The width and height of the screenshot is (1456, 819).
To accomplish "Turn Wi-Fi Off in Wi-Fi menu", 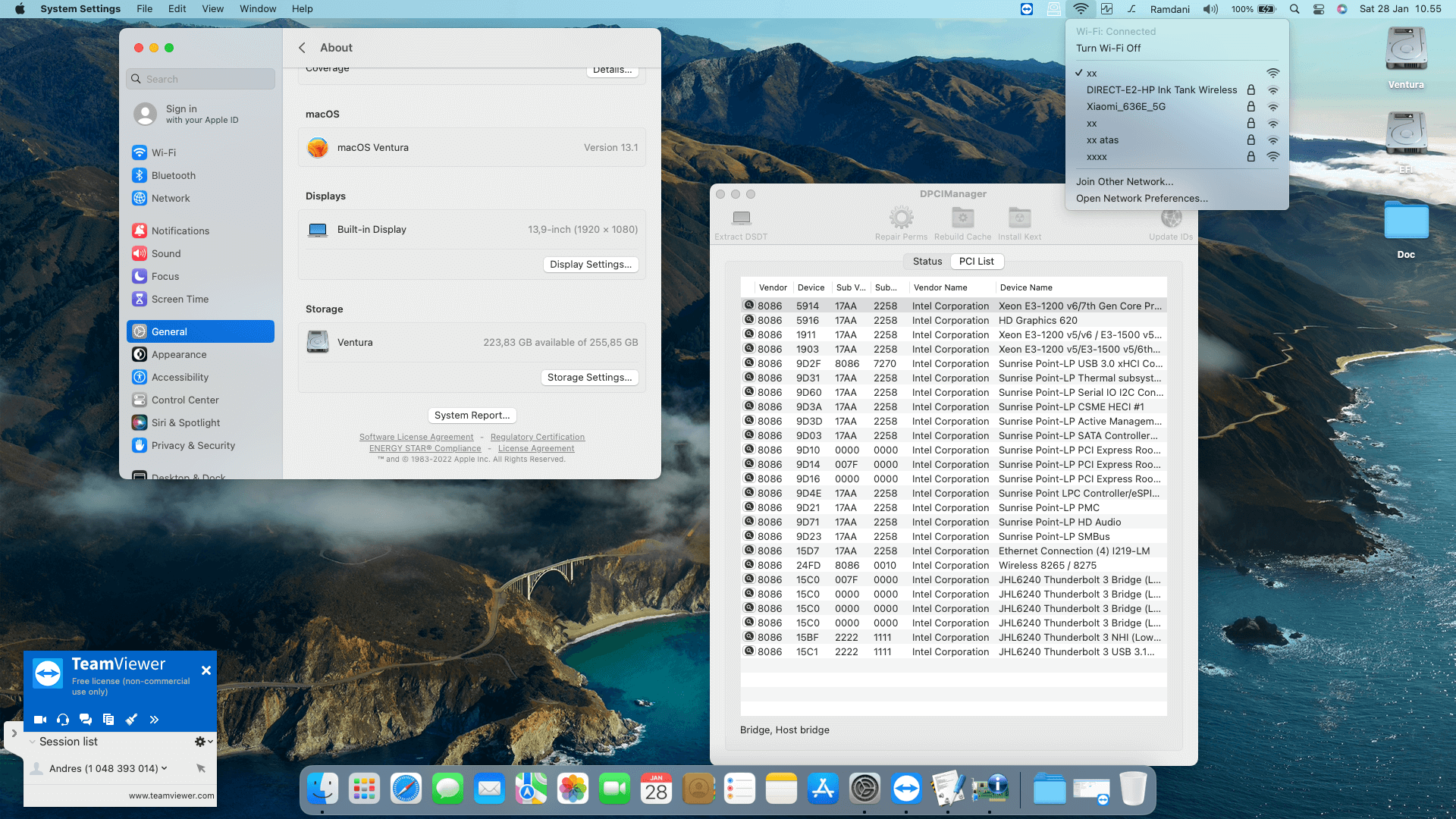I will [1108, 48].
